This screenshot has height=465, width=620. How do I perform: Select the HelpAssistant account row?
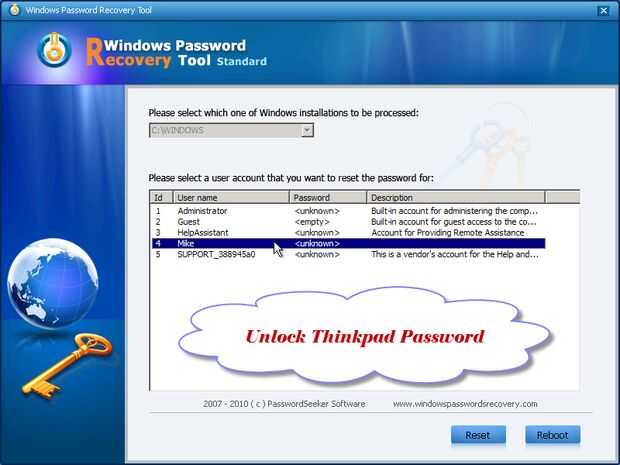coord(348,232)
